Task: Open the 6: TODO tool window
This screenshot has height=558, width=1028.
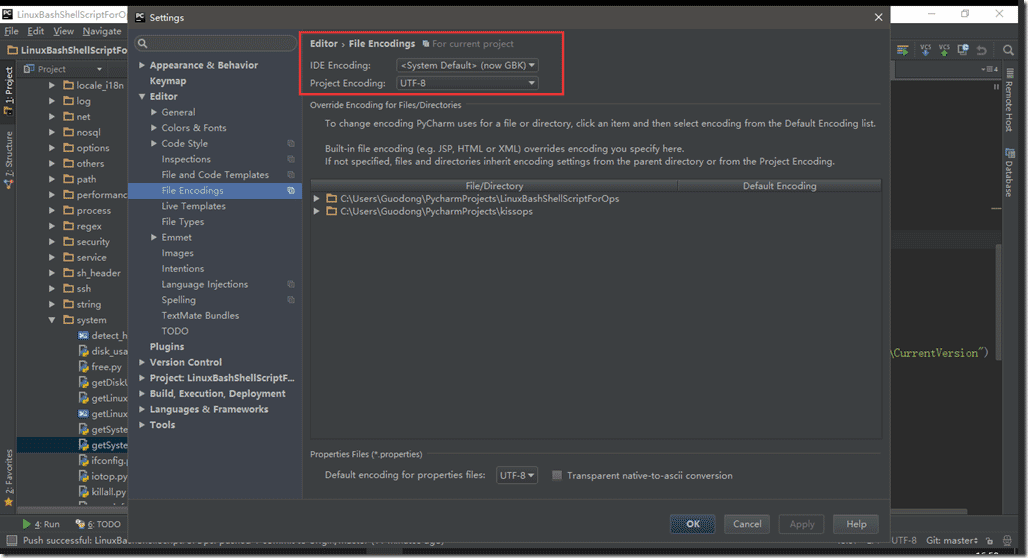Action: click(98, 524)
